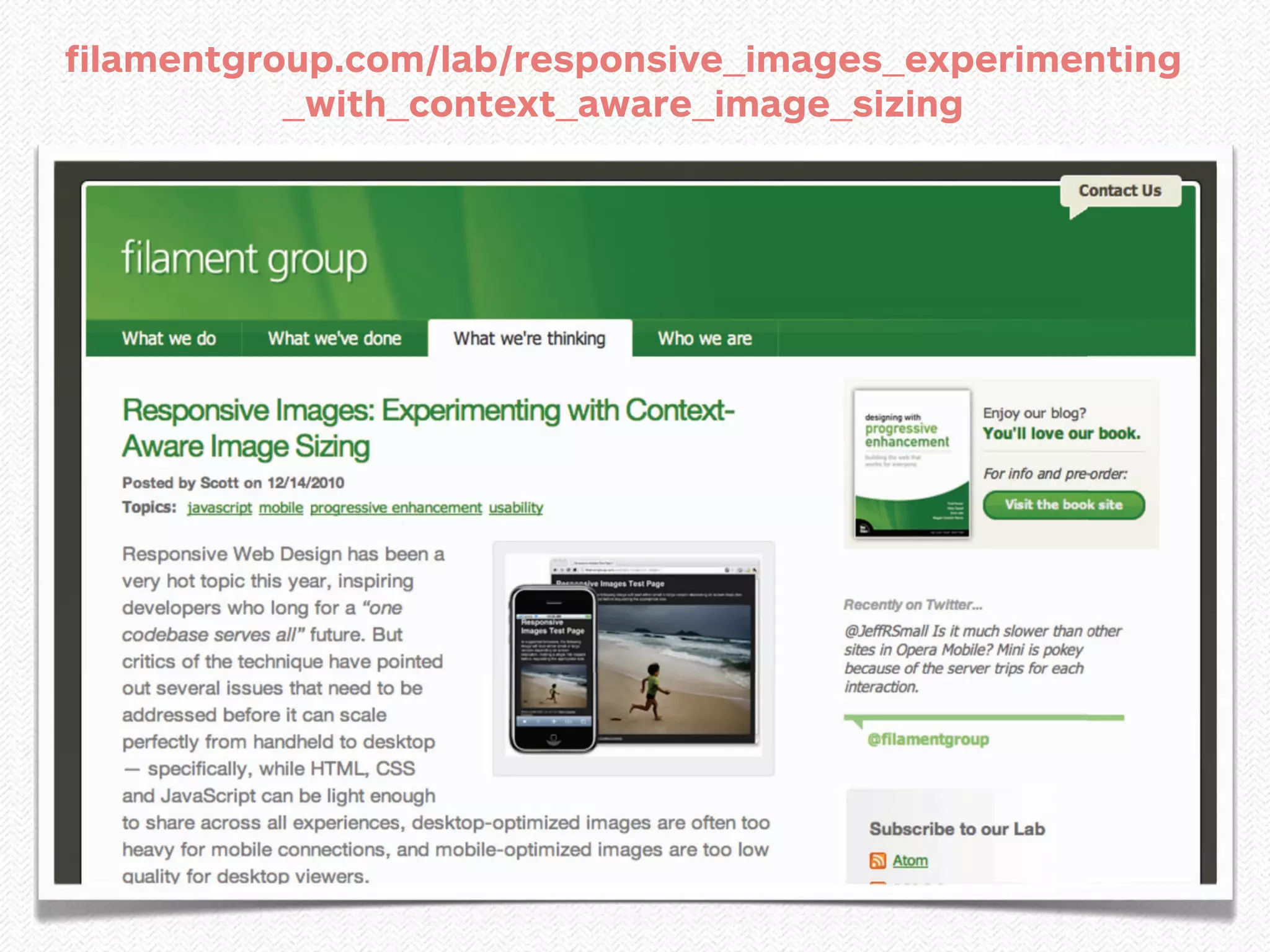
Task: Open the What we do tab
Action: click(x=169, y=338)
